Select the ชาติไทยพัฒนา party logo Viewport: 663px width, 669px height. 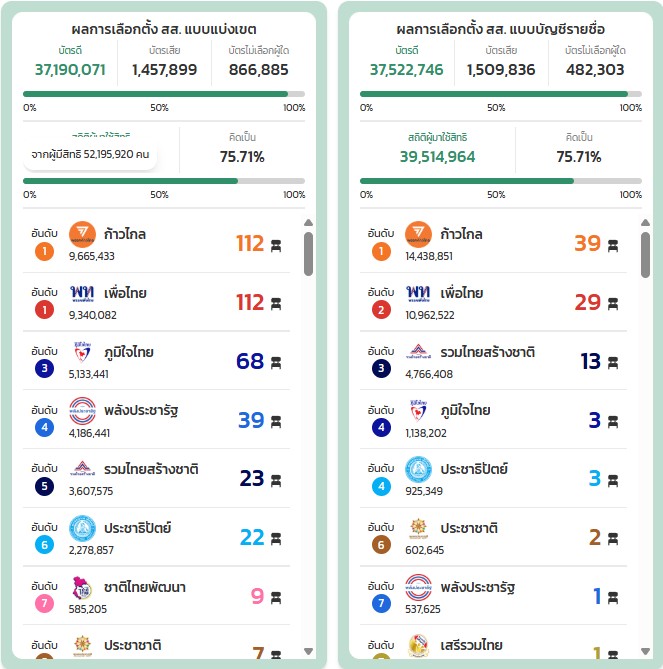click(82, 587)
